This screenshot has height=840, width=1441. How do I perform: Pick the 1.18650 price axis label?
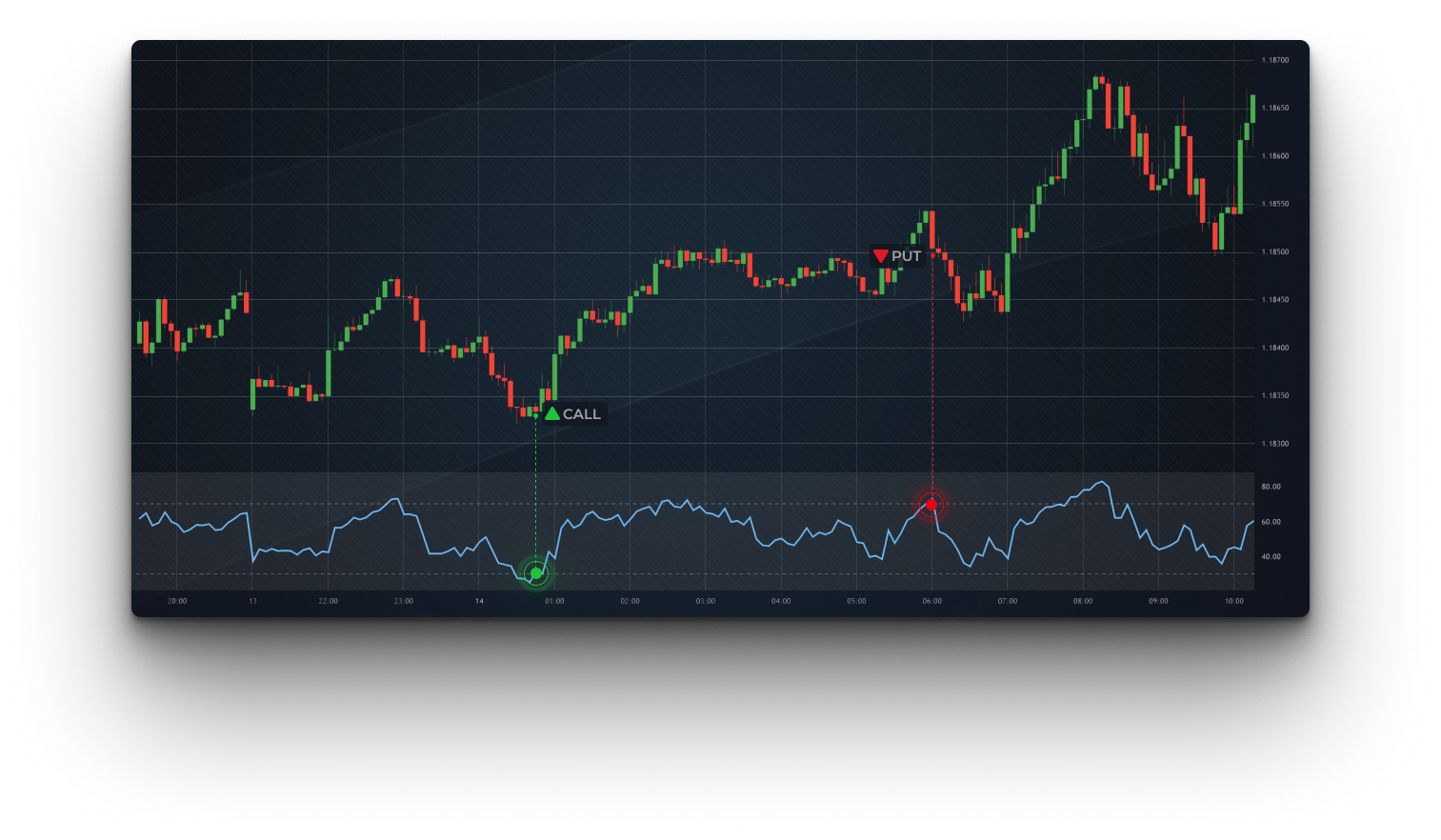[x=1274, y=109]
